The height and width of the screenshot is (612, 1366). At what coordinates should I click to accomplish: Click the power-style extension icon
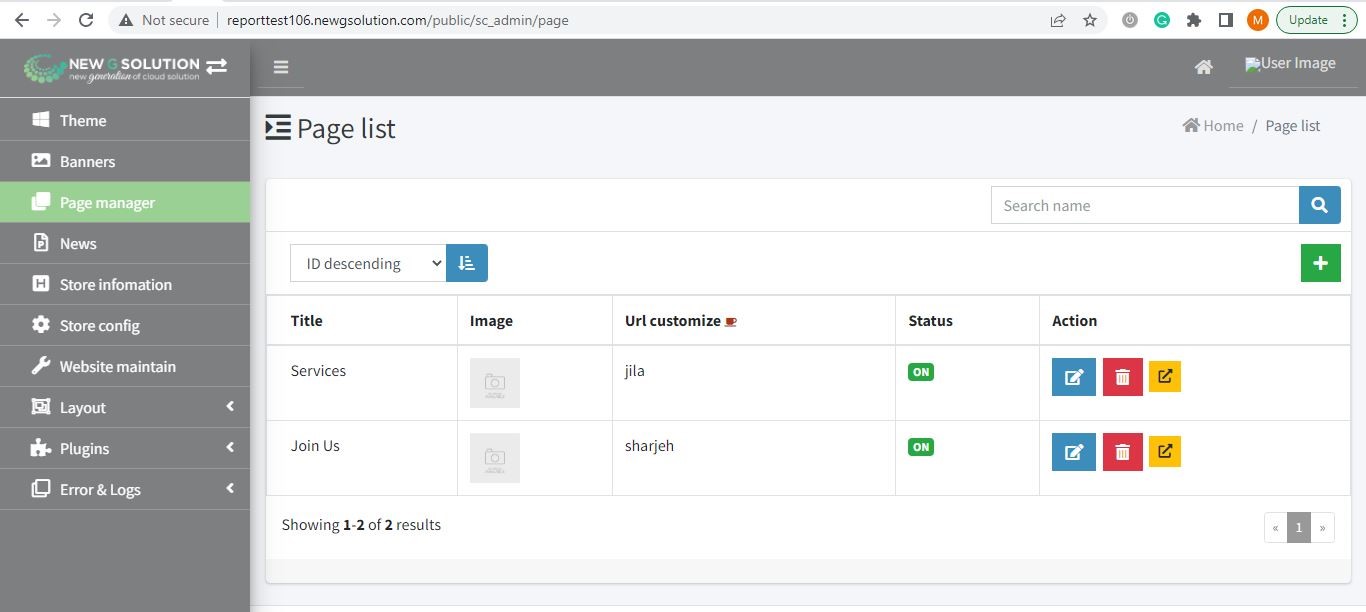(1130, 20)
